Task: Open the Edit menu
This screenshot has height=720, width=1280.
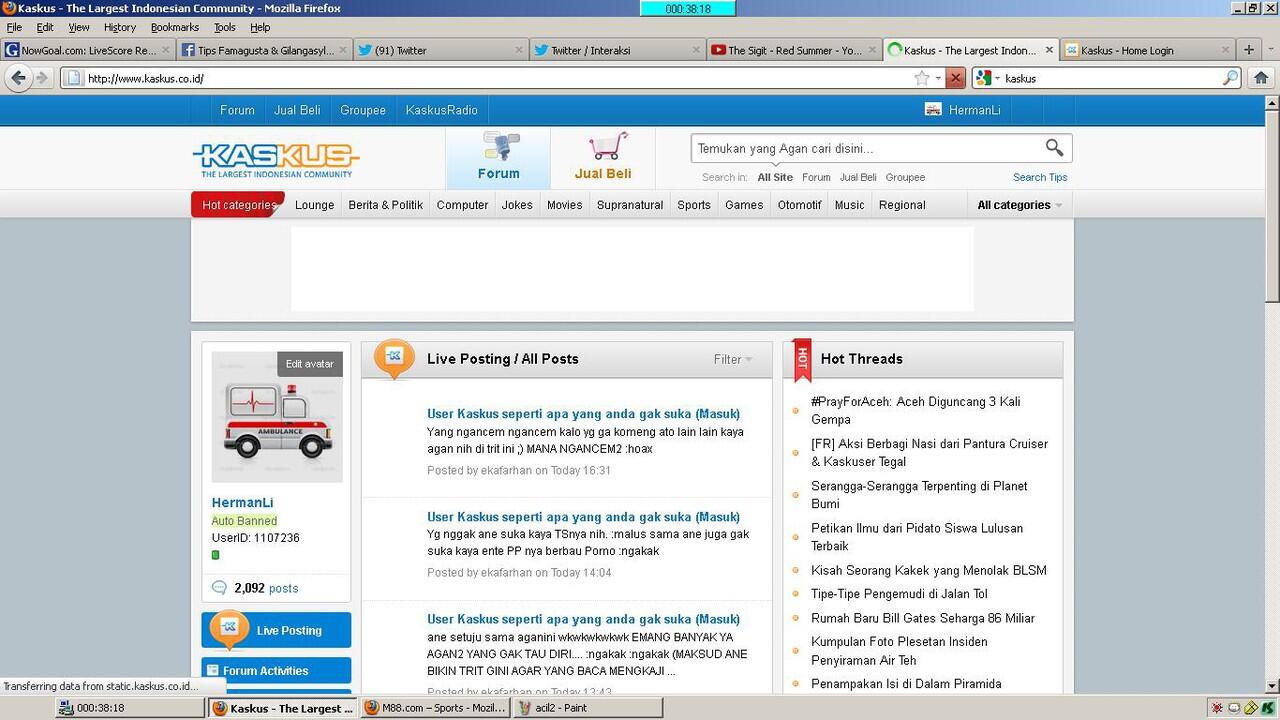Action: pos(45,27)
